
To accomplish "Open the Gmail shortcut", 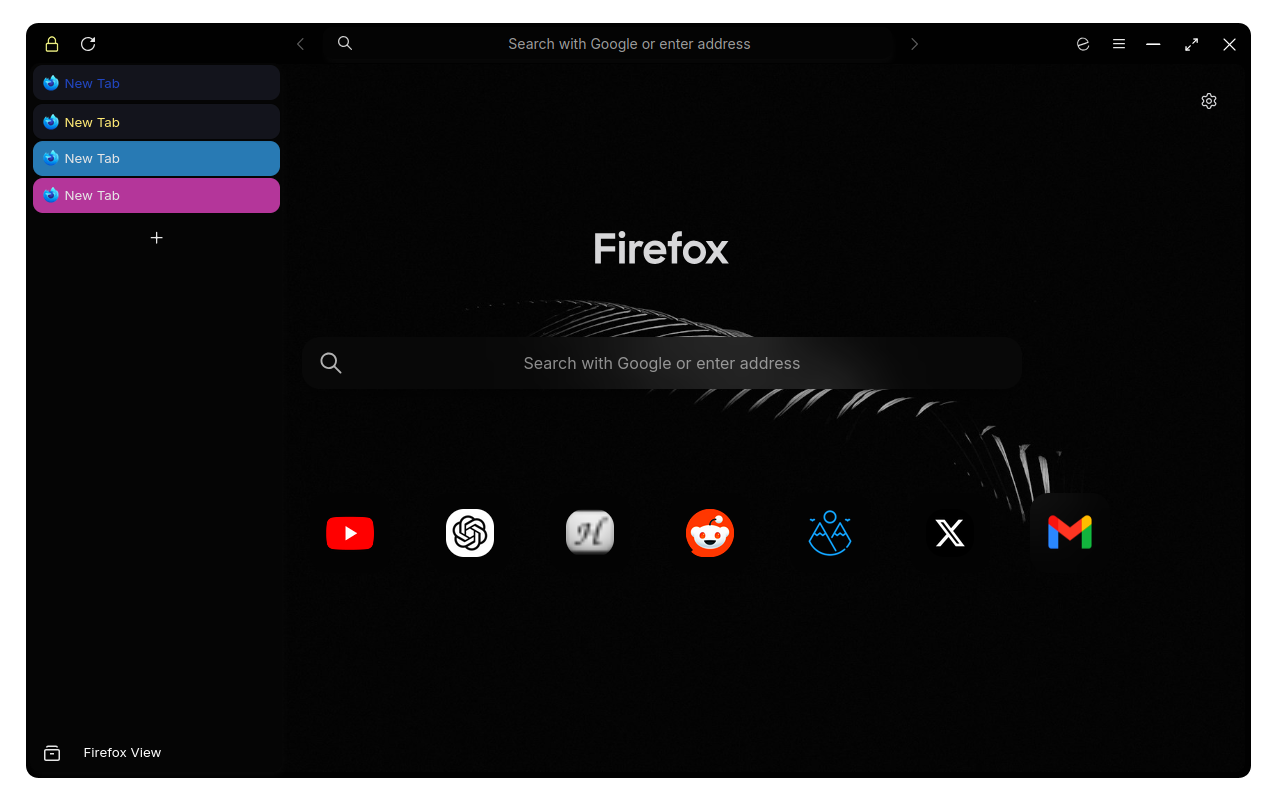I will pyautogui.click(x=1070, y=533).
